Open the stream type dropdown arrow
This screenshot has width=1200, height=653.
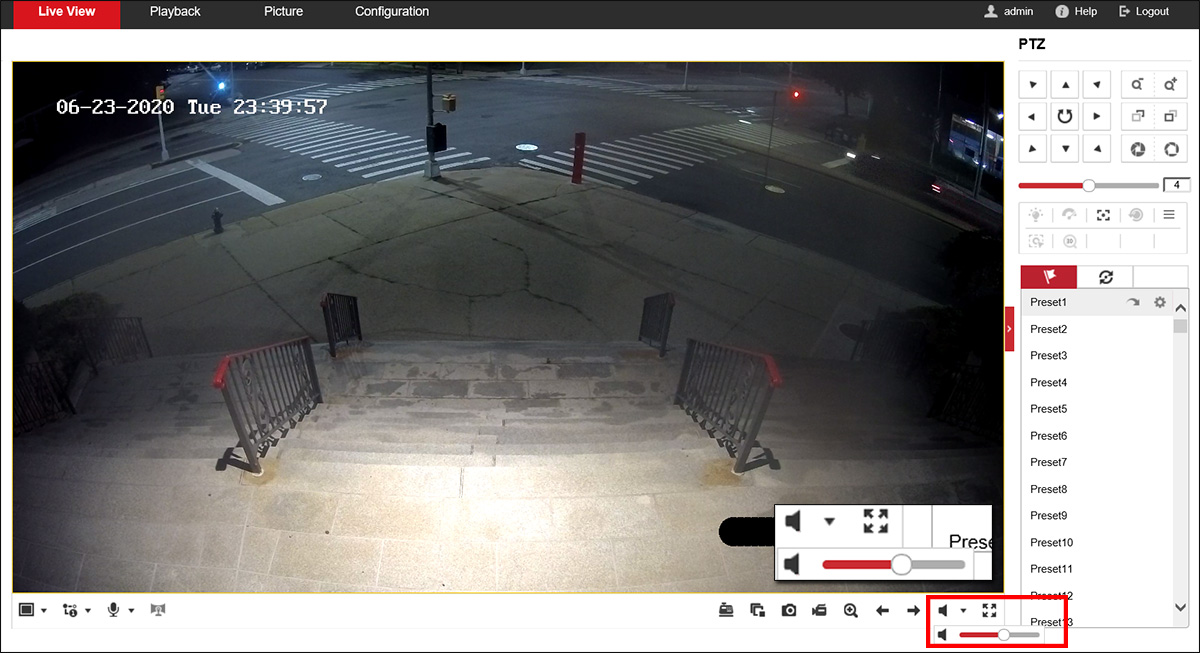88,610
